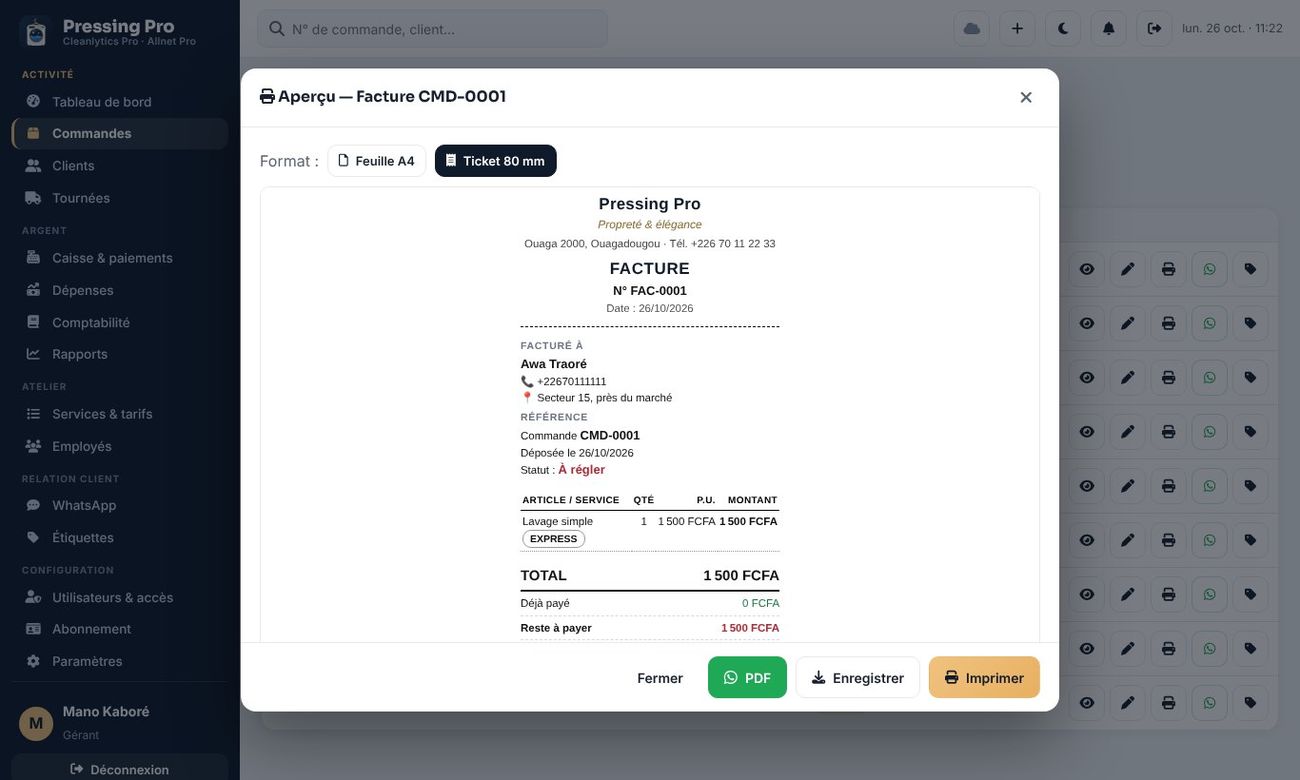Send the invoice PDF via WhatsApp button
The image size is (1300, 780).
click(x=747, y=678)
